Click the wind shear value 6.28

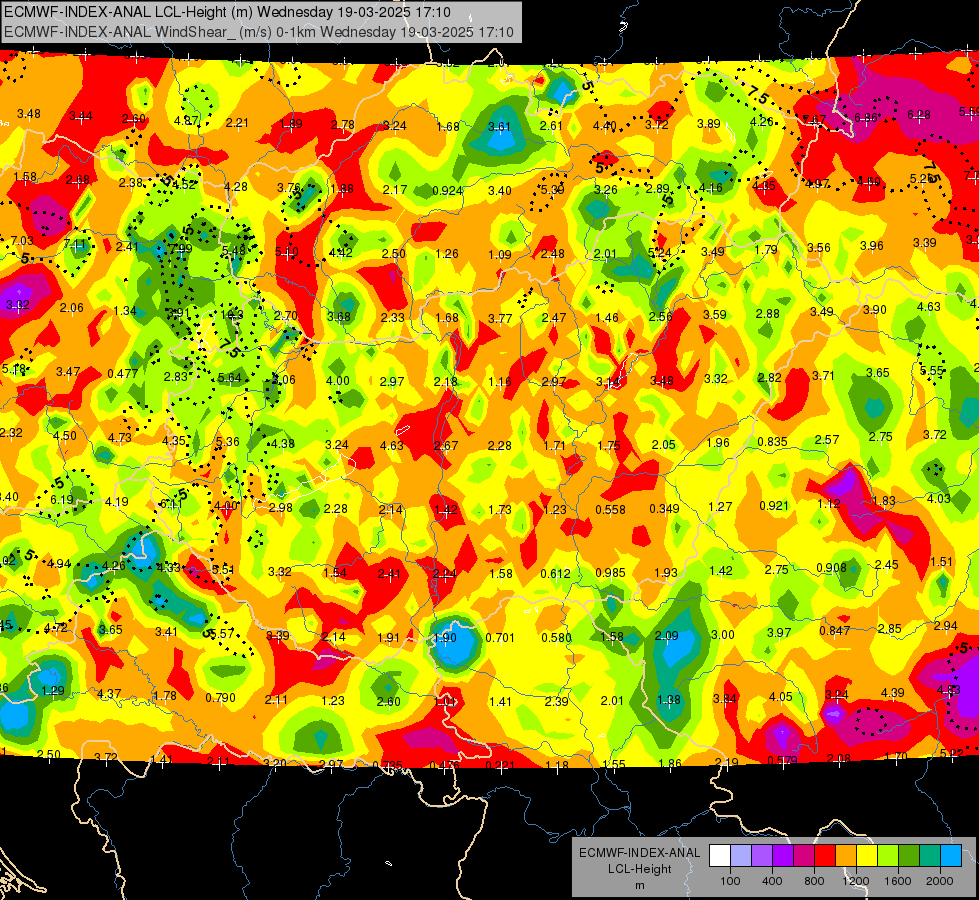918,115
